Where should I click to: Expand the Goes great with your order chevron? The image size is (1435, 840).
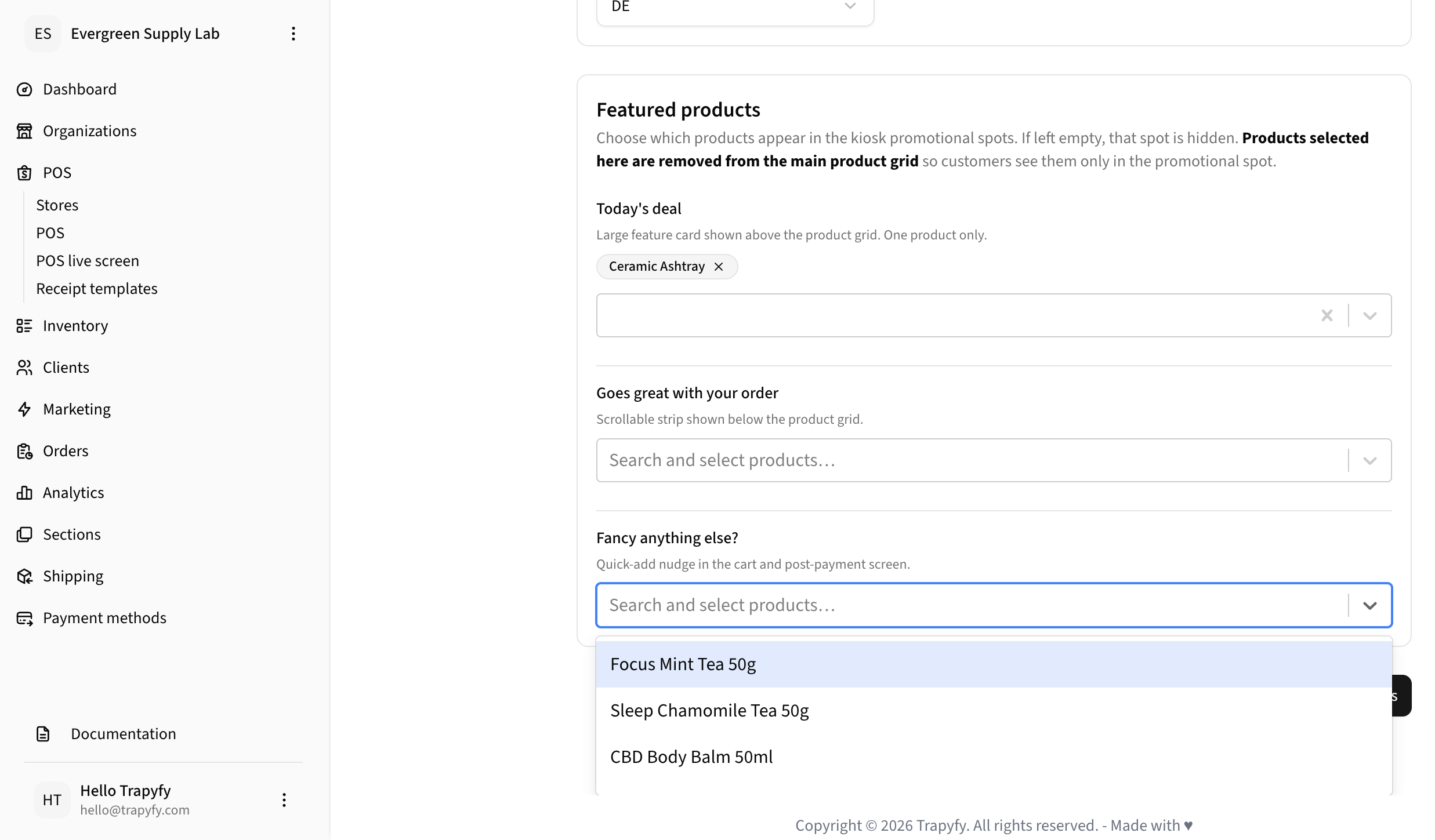[1370, 460]
